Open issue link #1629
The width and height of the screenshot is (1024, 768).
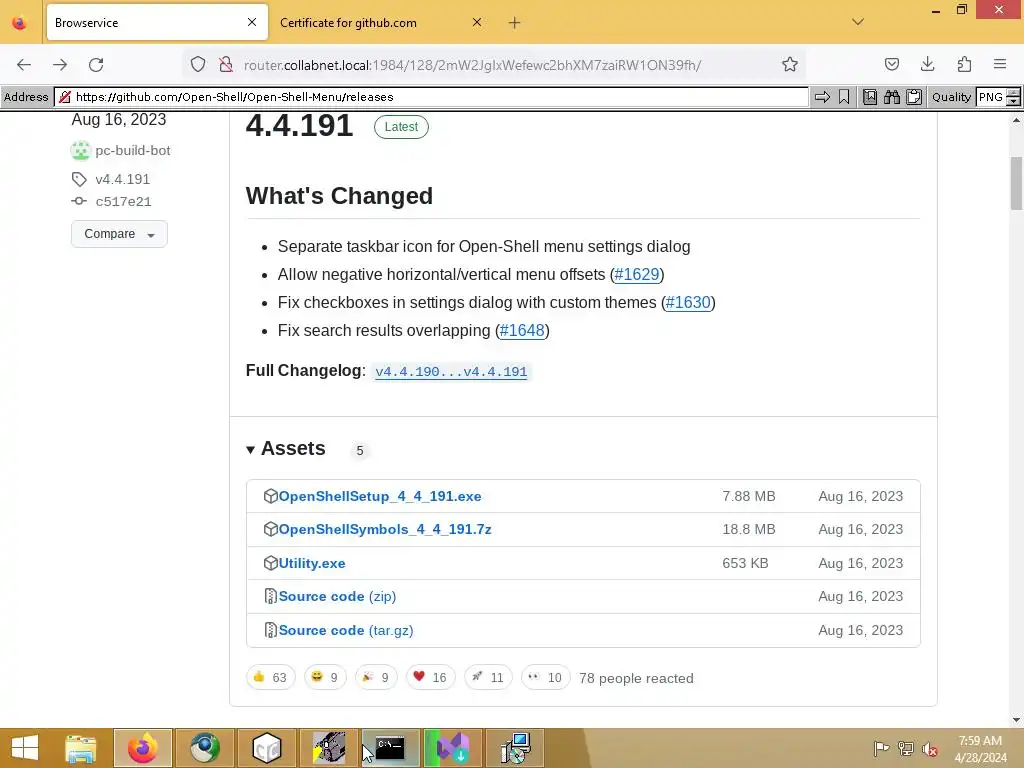pyautogui.click(x=637, y=274)
